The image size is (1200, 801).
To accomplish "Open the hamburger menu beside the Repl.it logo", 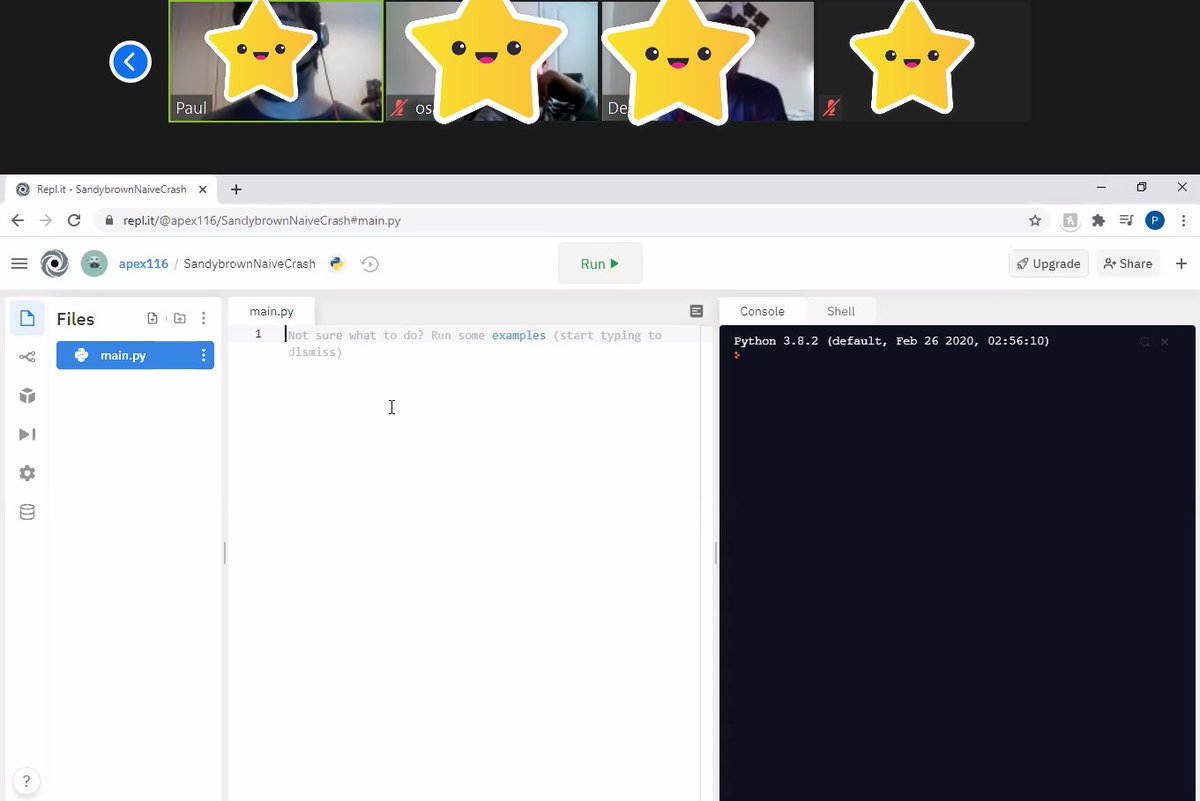I will tap(19, 263).
